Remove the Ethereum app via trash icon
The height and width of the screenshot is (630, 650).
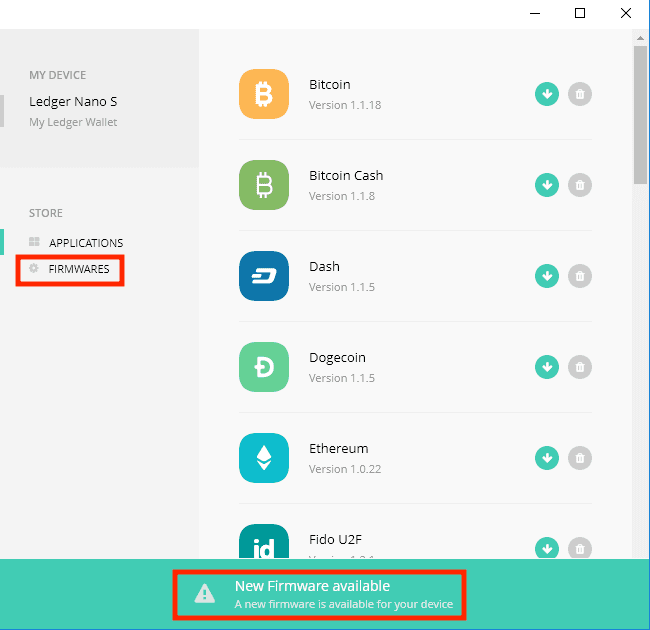579,458
